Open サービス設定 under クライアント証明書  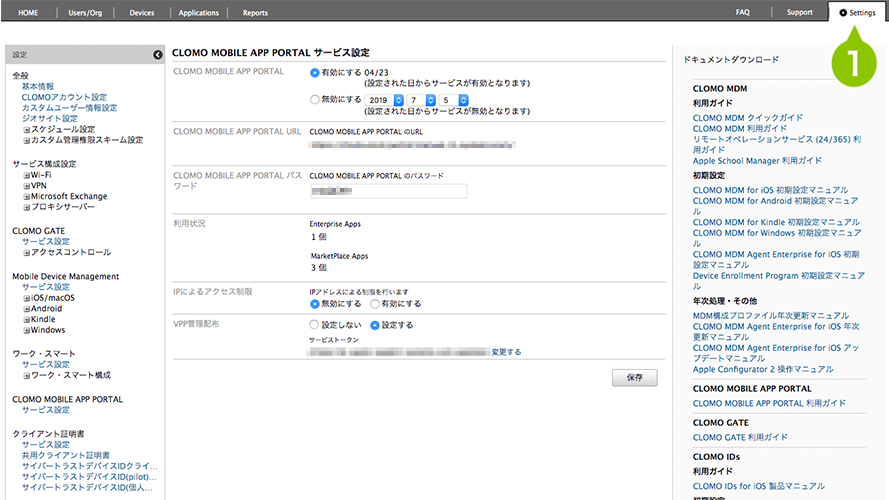point(45,444)
